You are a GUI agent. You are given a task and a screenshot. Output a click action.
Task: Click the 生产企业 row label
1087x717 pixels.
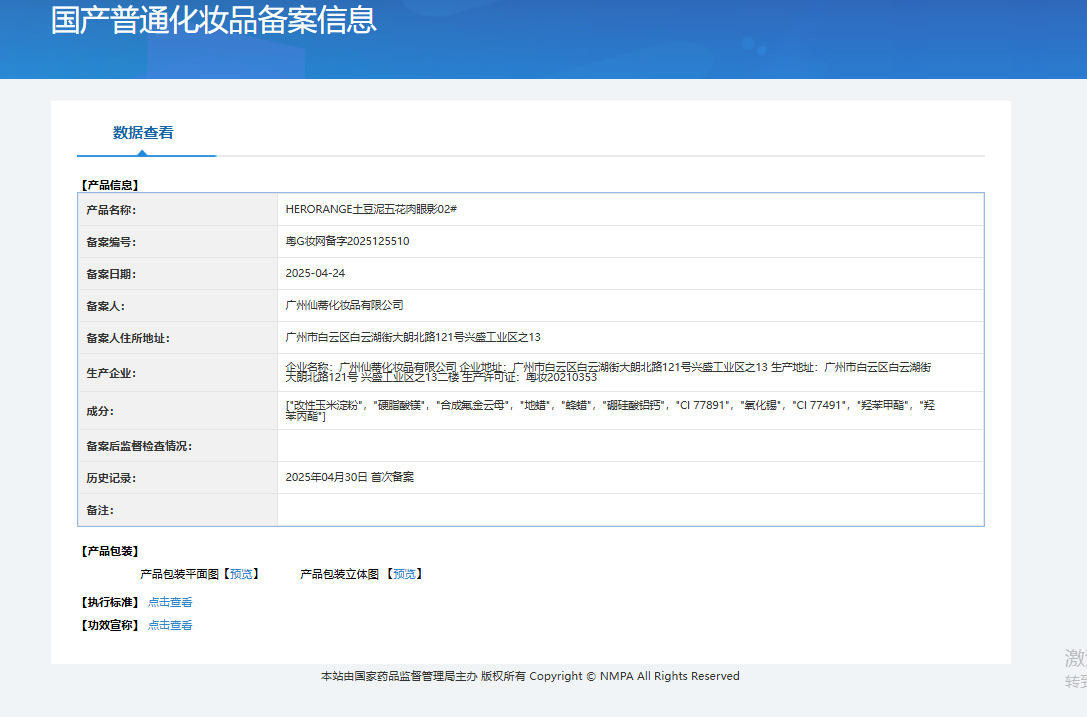point(111,373)
